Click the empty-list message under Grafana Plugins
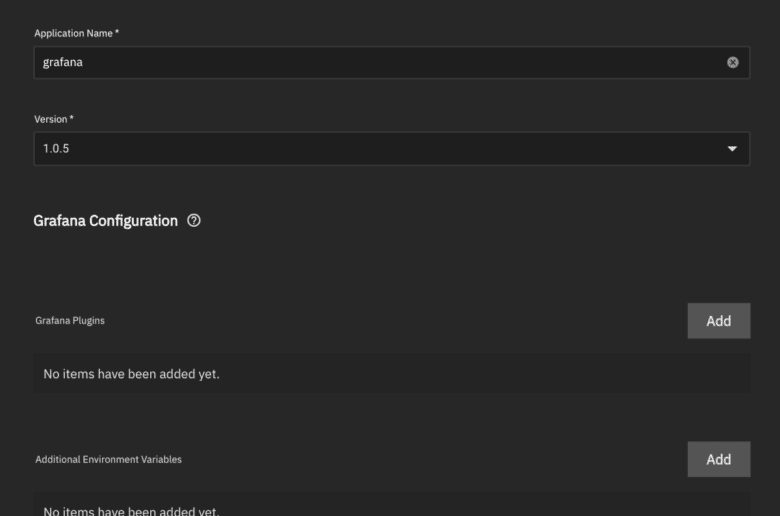Viewport: 780px width, 516px height. (x=131, y=374)
